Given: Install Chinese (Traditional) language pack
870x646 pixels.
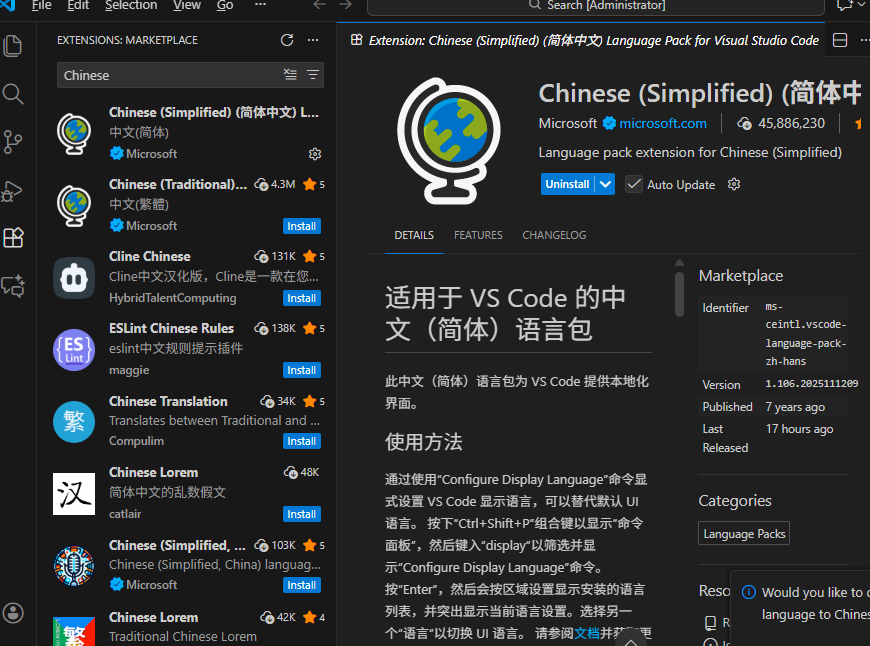Looking at the screenshot, I should point(301,226).
